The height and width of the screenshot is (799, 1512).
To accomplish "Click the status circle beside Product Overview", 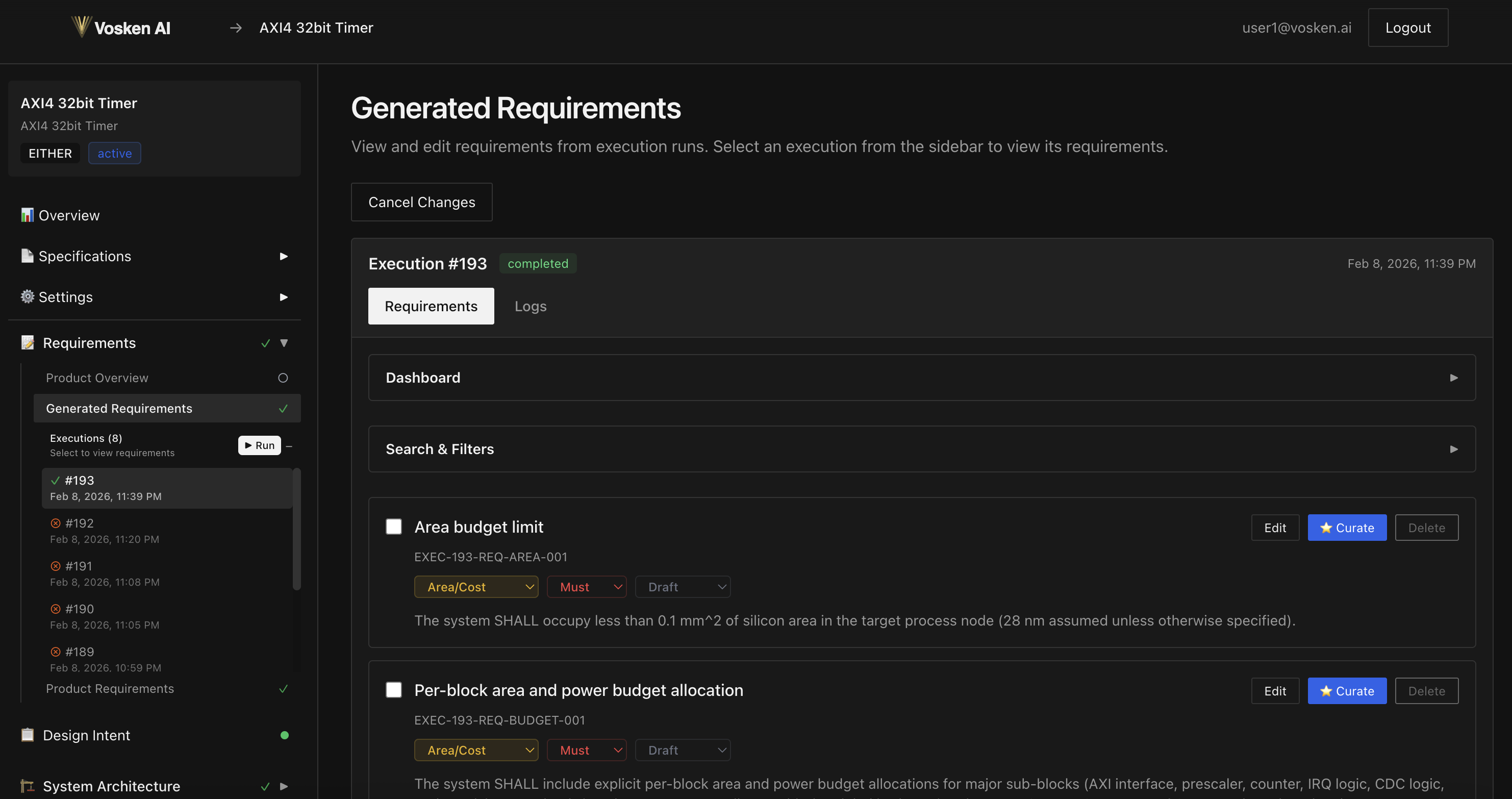I will tap(283, 378).
